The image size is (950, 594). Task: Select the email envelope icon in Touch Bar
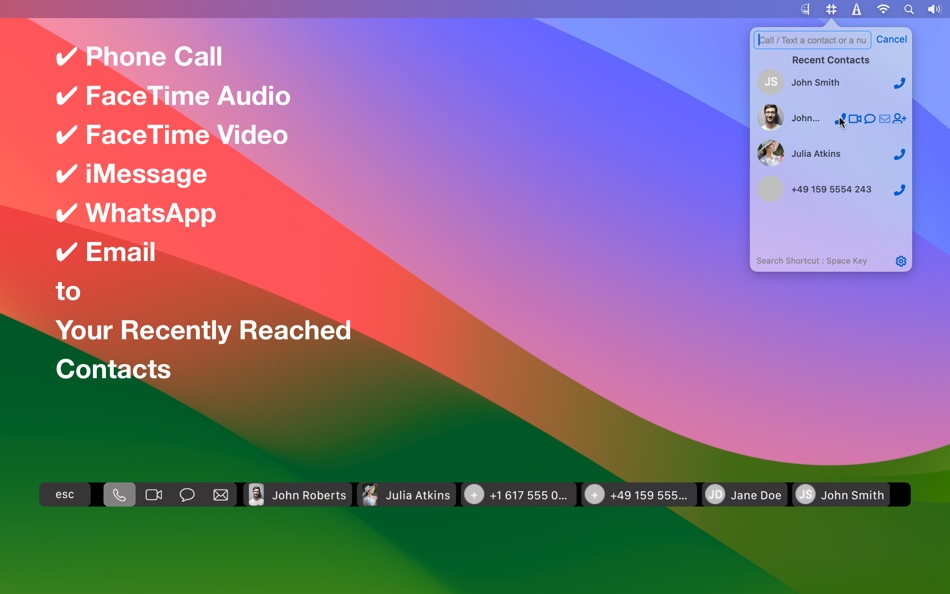[x=221, y=495]
